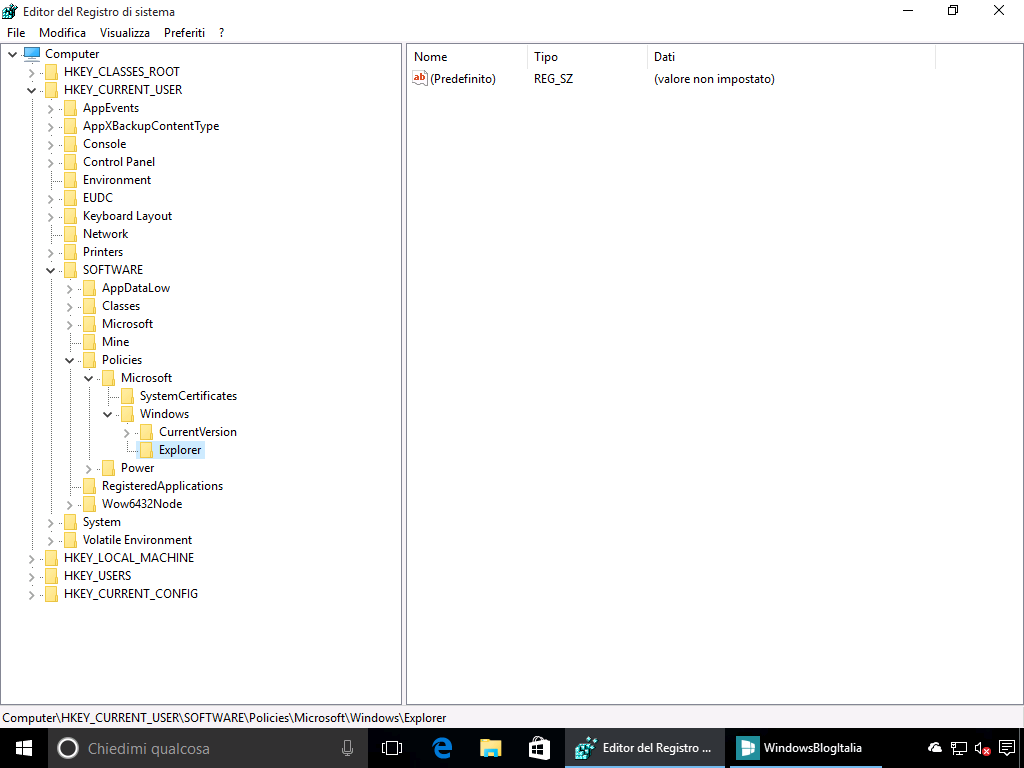Sort values by Tipo column header
The height and width of the screenshot is (768, 1024).
tap(586, 57)
